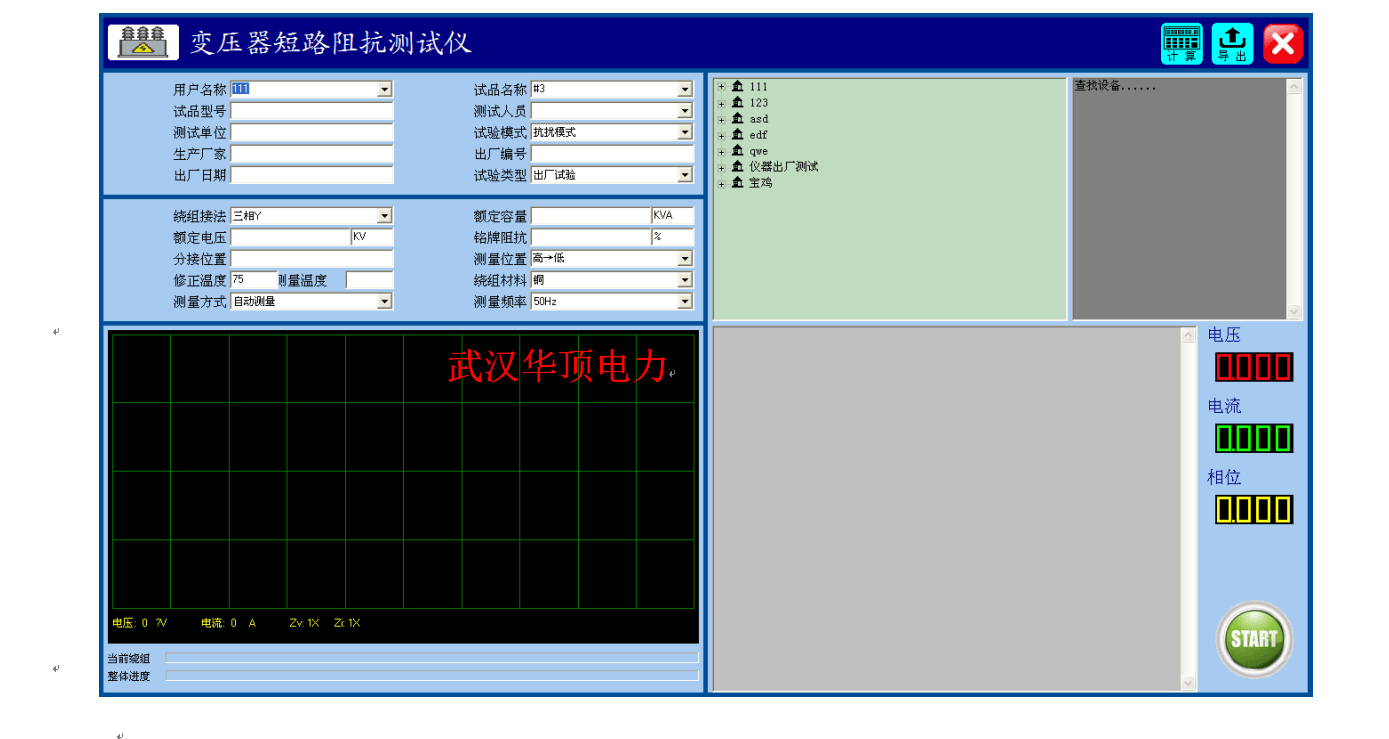This screenshot has width=1389, height=739.
Task: Click the yellow 相位 digital readout
Action: pos(1254,509)
